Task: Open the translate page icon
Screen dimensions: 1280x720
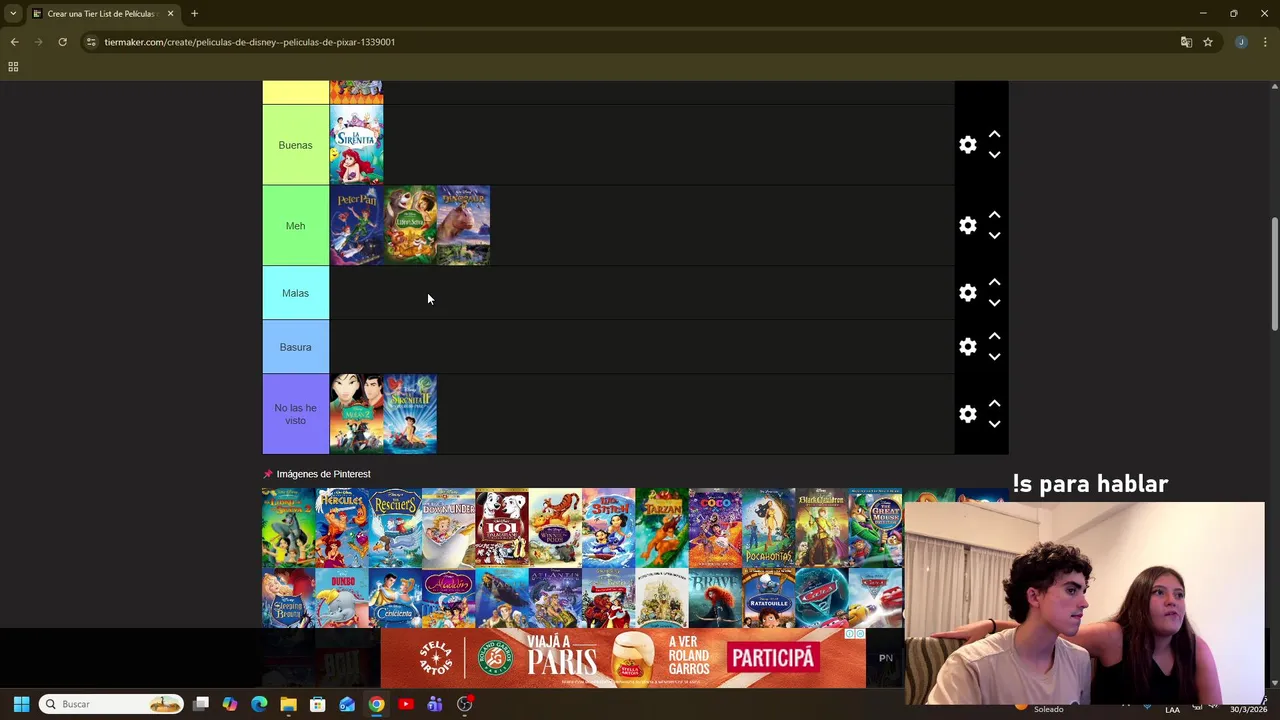Action: (1186, 42)
